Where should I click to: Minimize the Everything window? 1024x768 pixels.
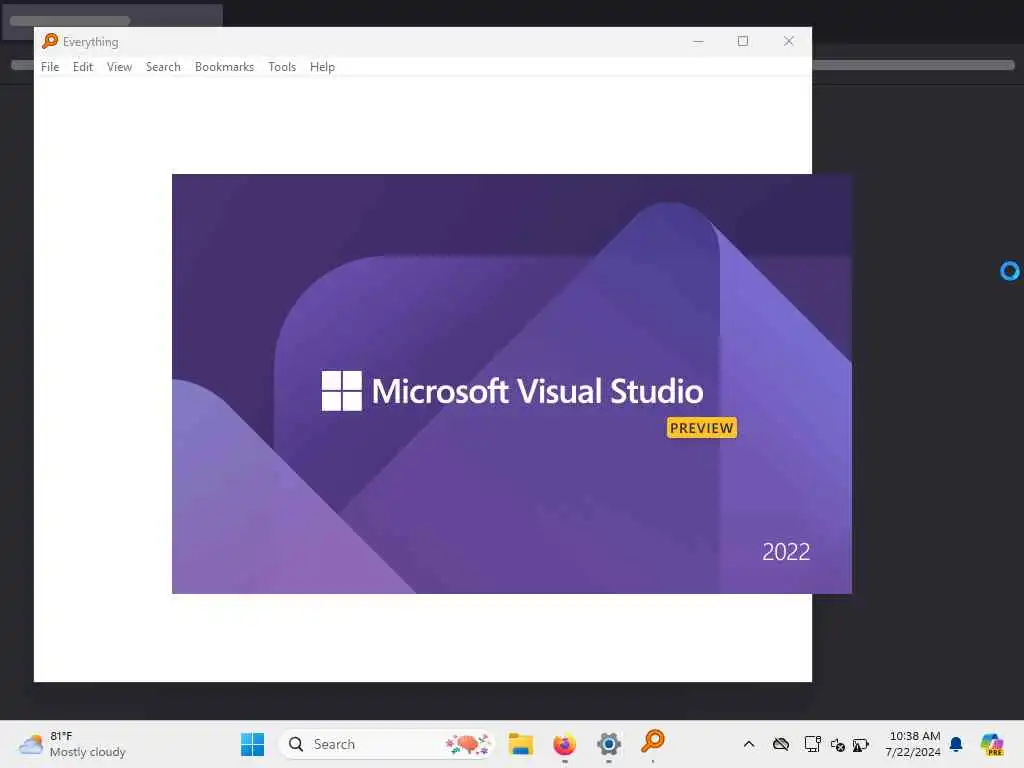point(698,41)
